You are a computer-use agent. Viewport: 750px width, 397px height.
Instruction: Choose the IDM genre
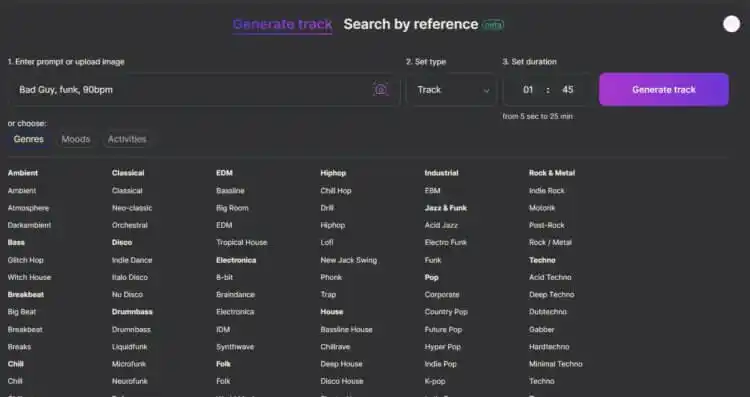223,330
